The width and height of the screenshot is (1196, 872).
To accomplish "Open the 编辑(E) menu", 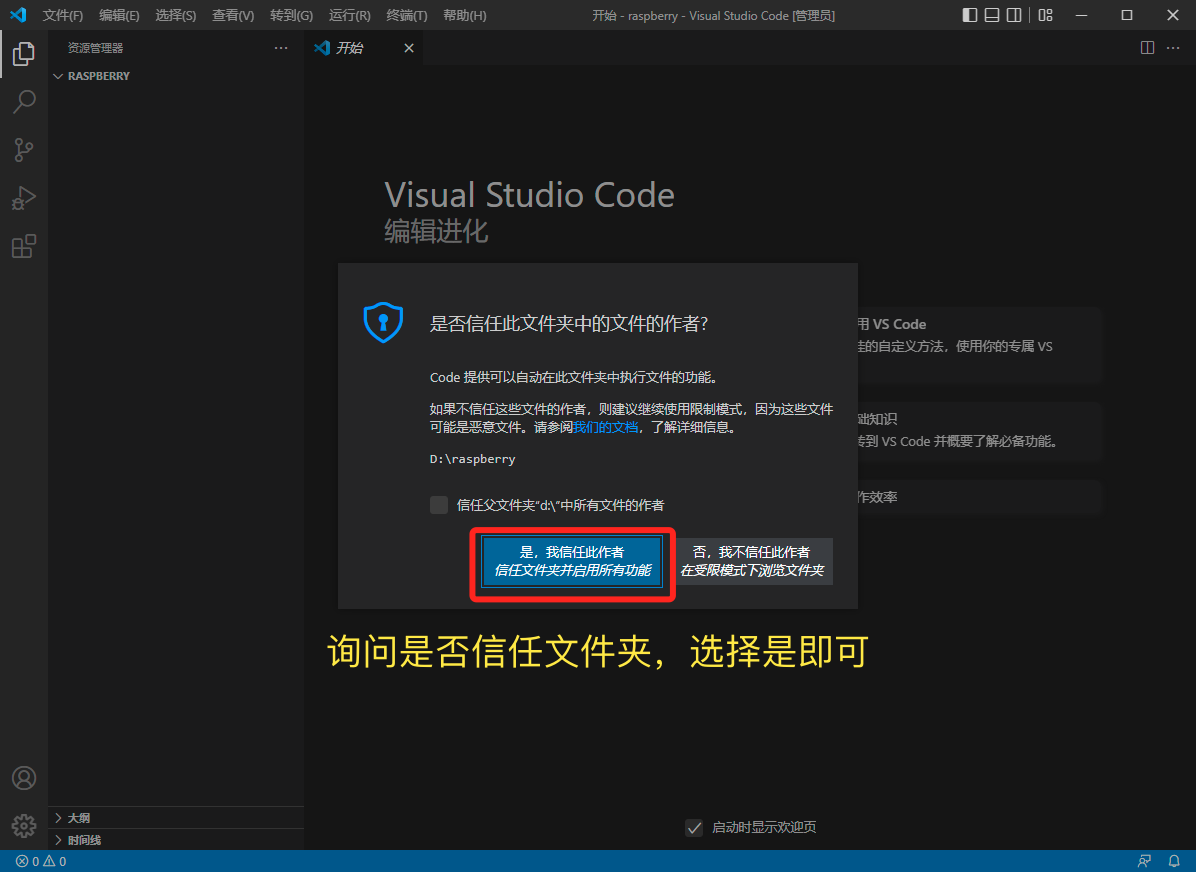I will [x=119, y=15].
